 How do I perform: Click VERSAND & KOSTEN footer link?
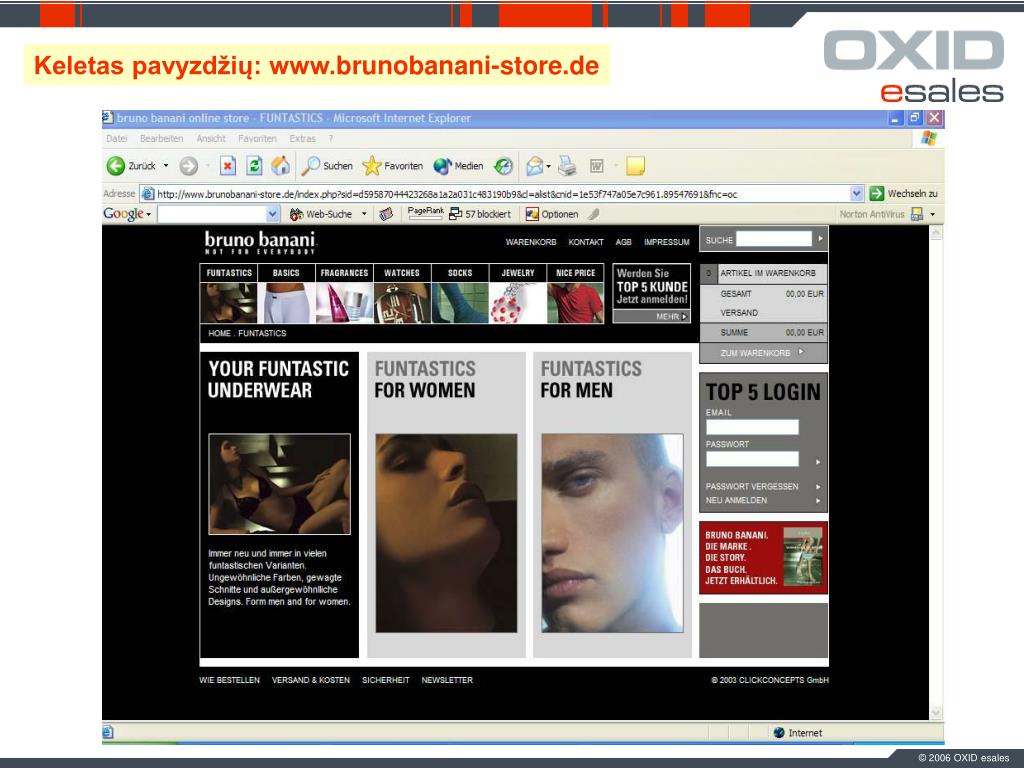(311, 680)
